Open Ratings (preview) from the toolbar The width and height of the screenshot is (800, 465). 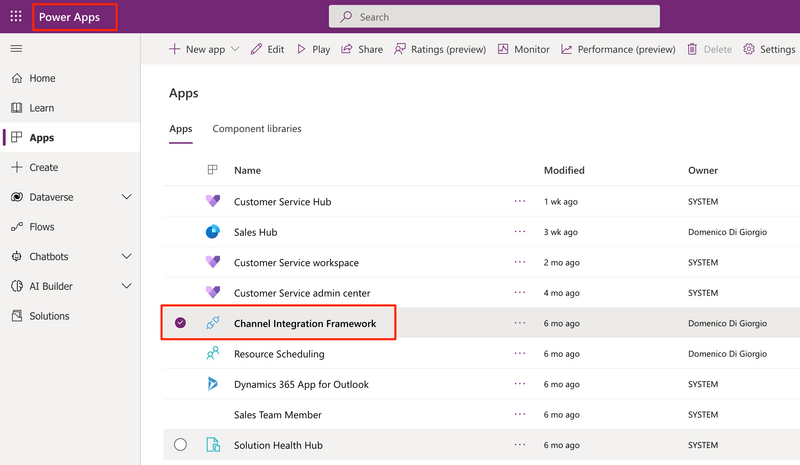tap(440, 49)
